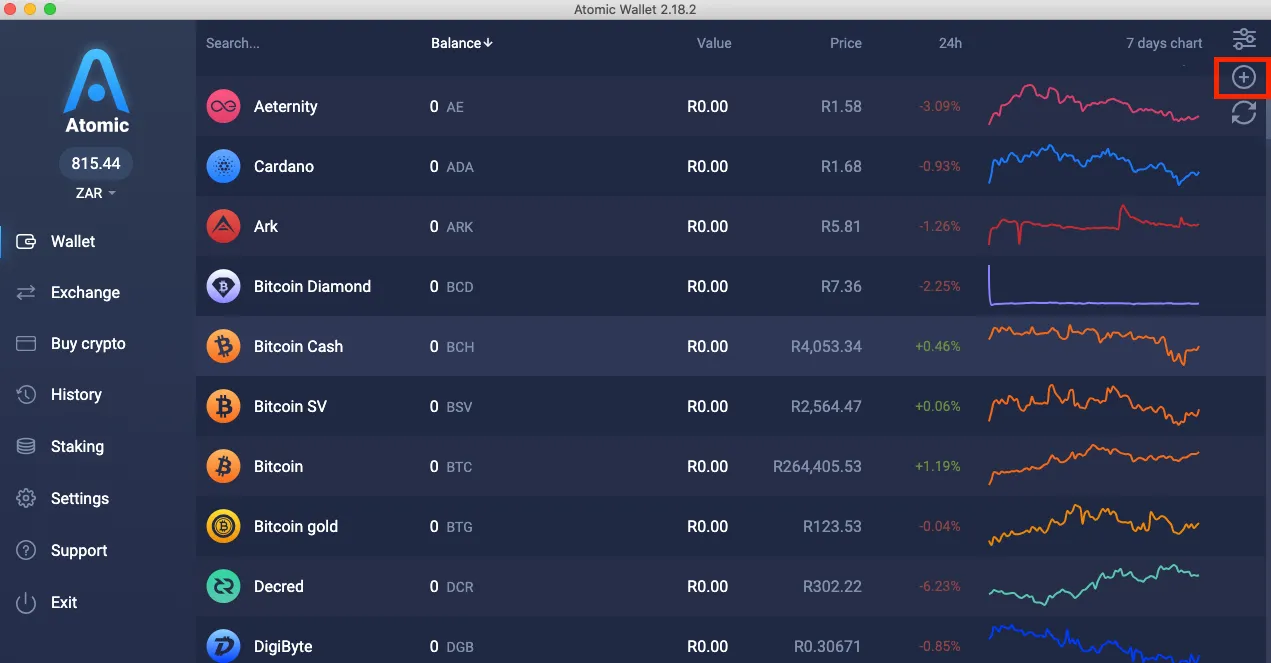Open the Wallet section
Screen dimensions: 1271x663
click(x=73, y=241)
